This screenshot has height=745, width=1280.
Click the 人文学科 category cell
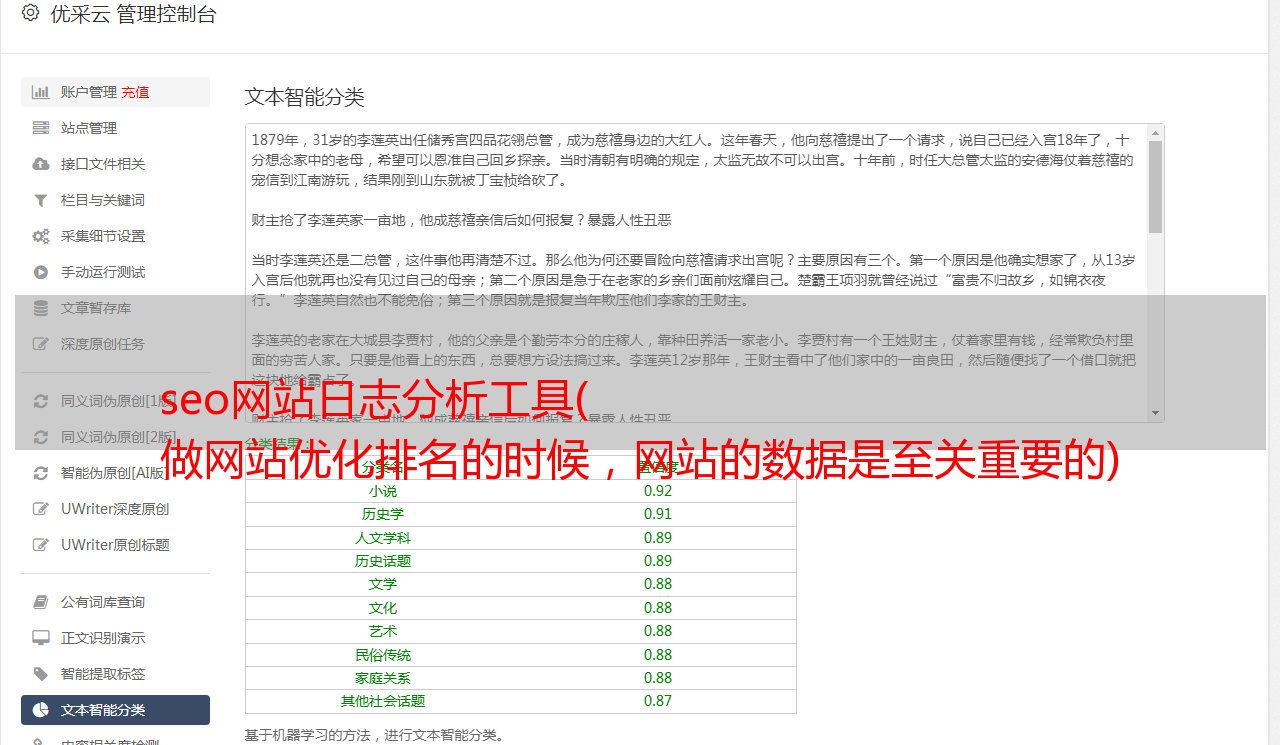[383, 538]
